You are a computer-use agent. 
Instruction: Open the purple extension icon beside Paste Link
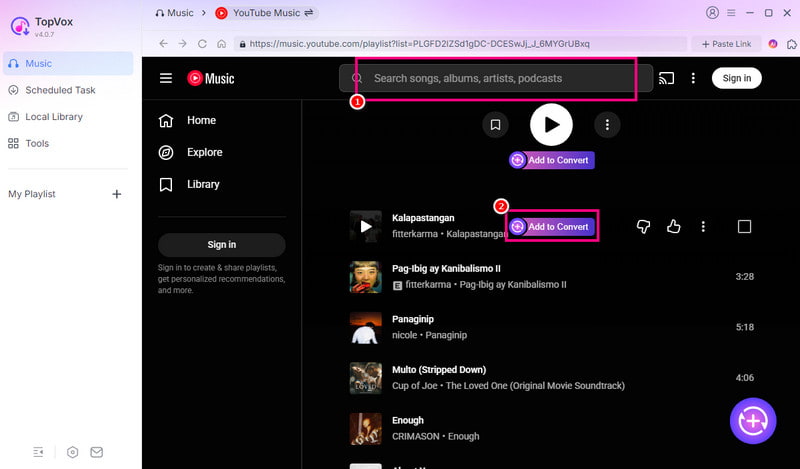[x=773, y=44]
